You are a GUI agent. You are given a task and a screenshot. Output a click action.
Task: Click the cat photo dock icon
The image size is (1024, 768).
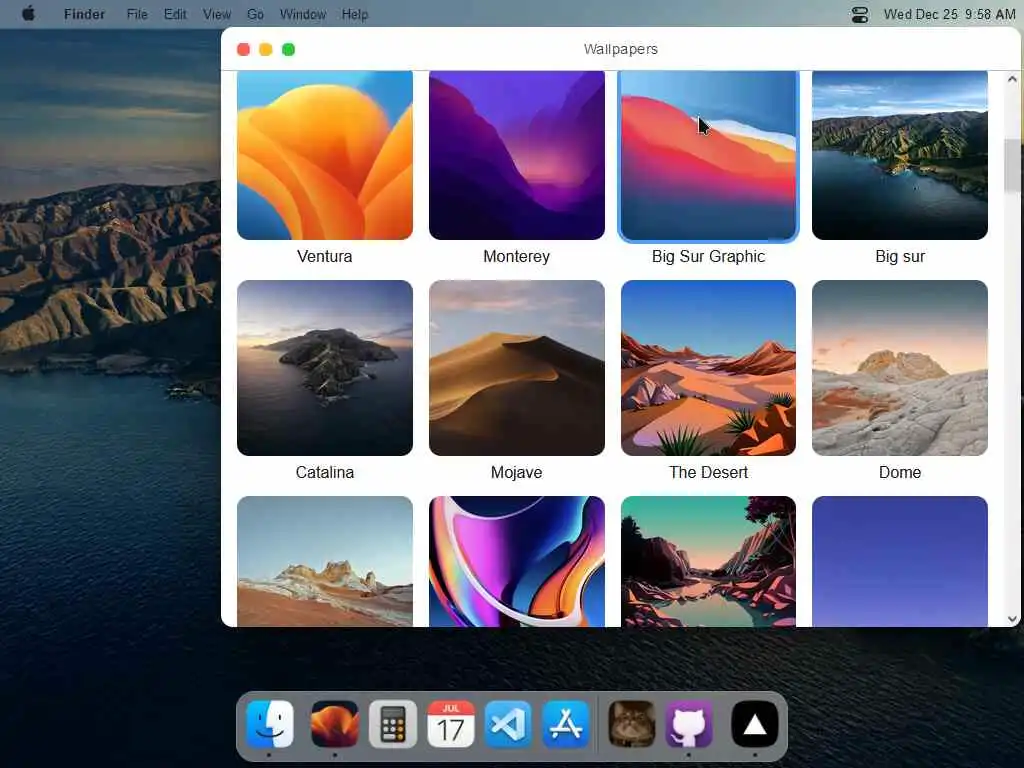632,724
